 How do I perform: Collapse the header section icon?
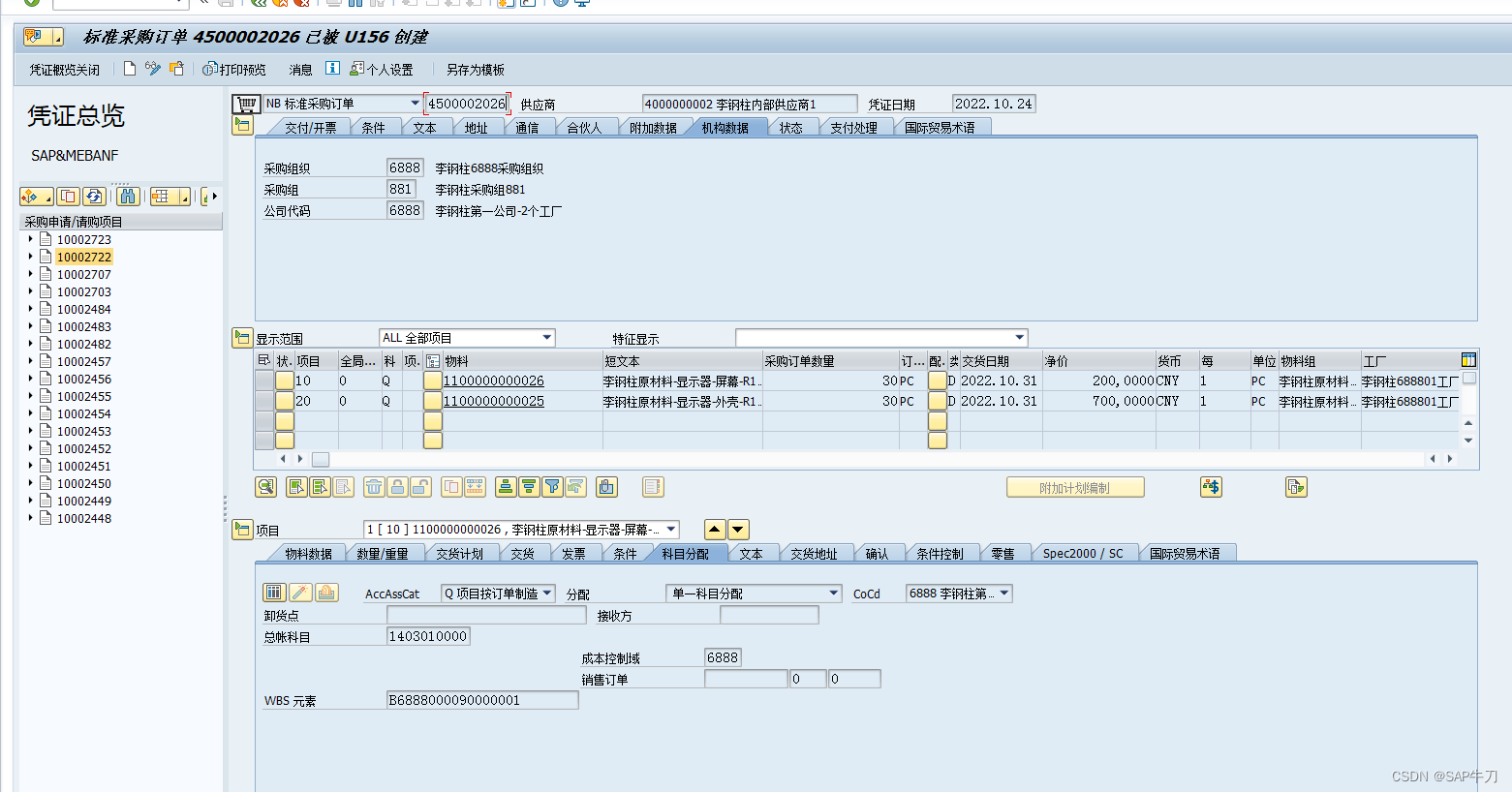click(242, 125)
